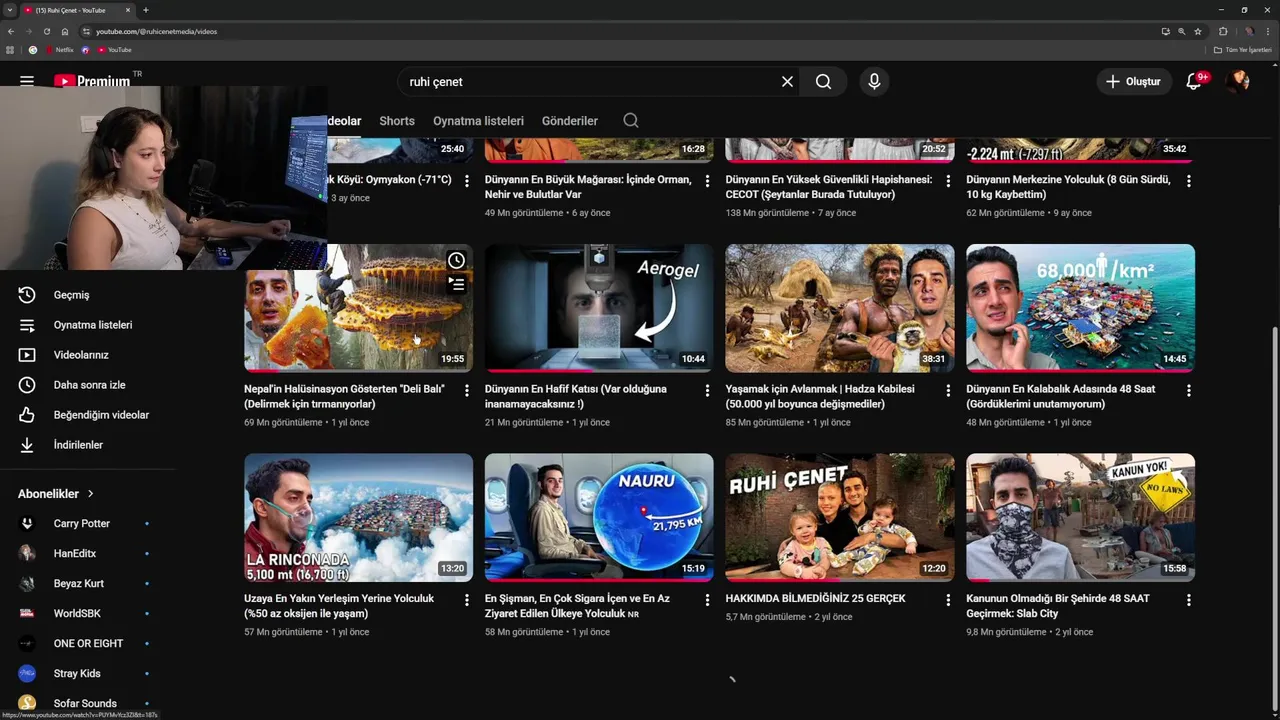Screen dimensions: 1280x720
Task: Play the Hadza tribe video thumbnail
Action: coord(840,308)
